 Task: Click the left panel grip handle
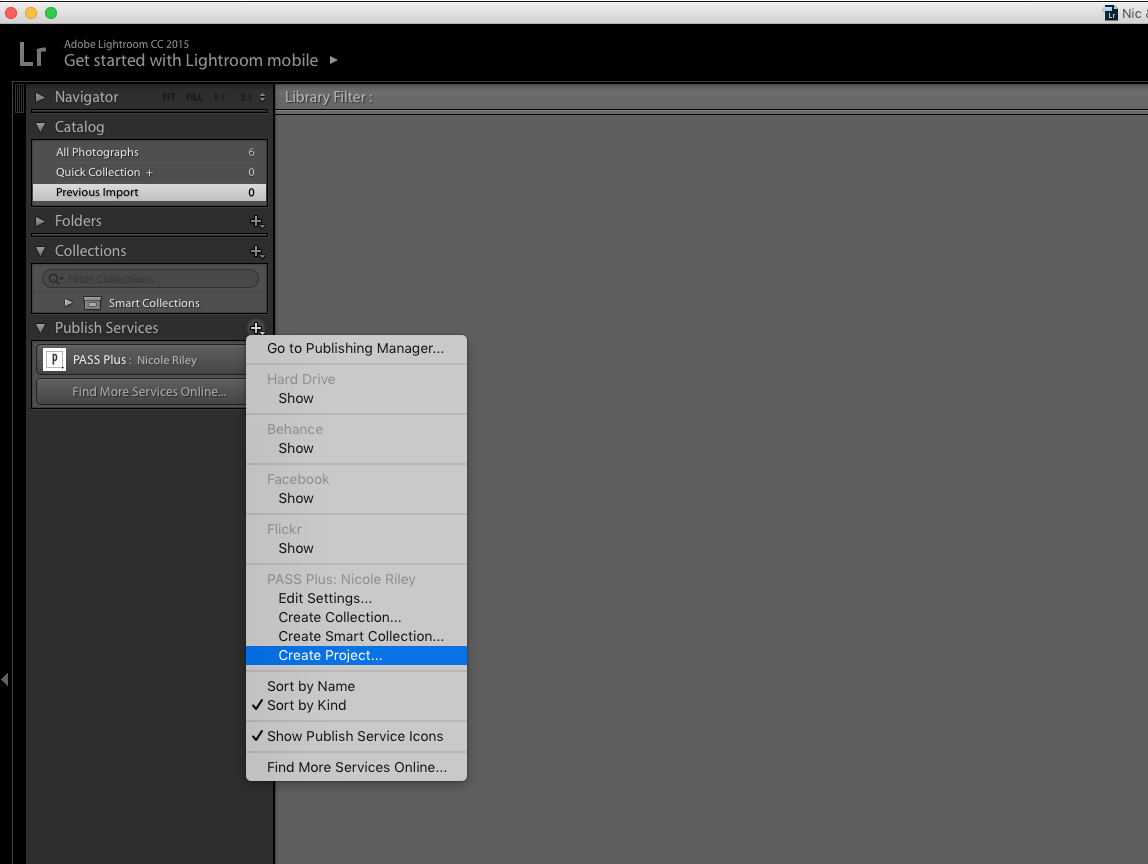click(19, 97)
